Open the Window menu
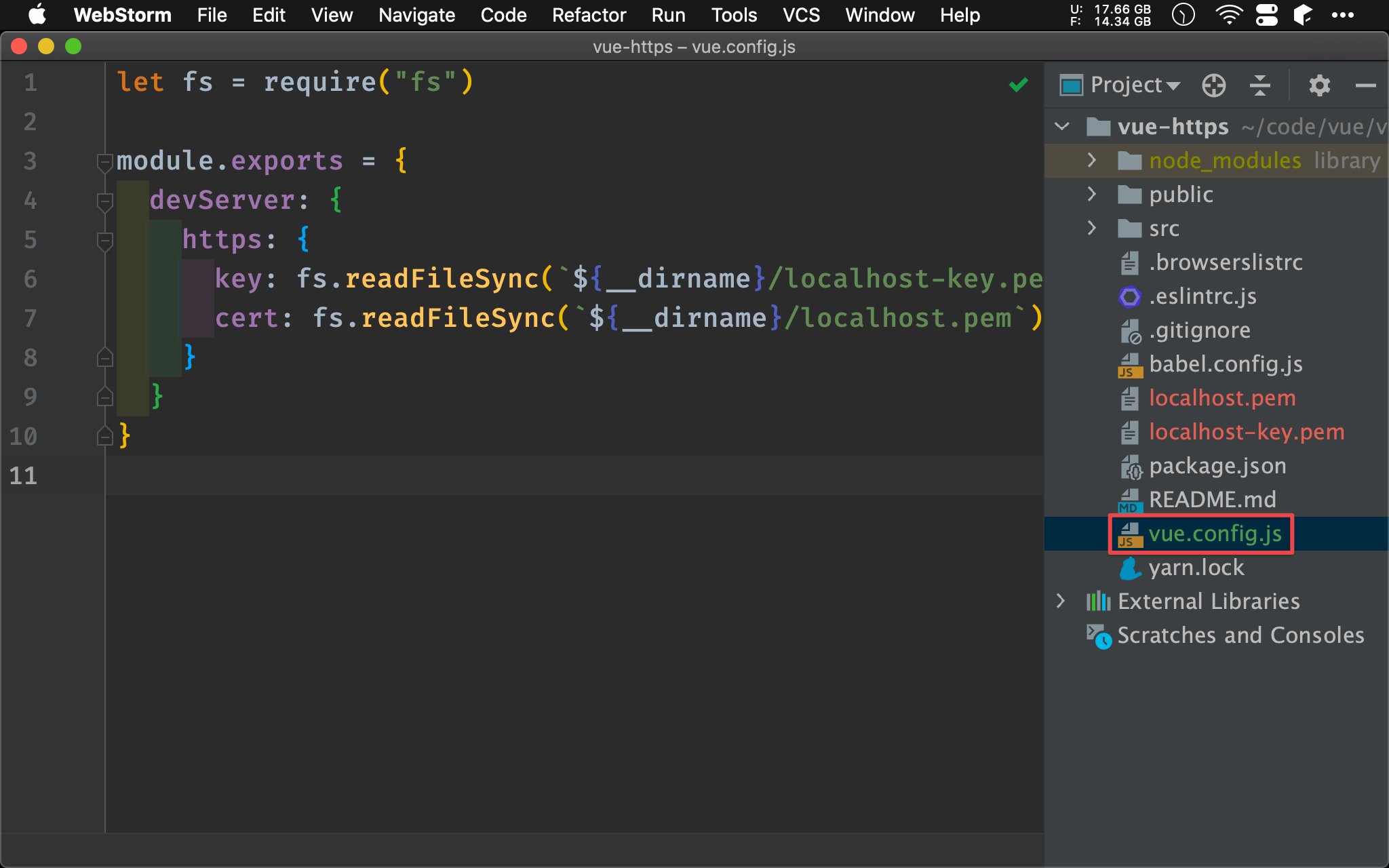 pos(880,15)
